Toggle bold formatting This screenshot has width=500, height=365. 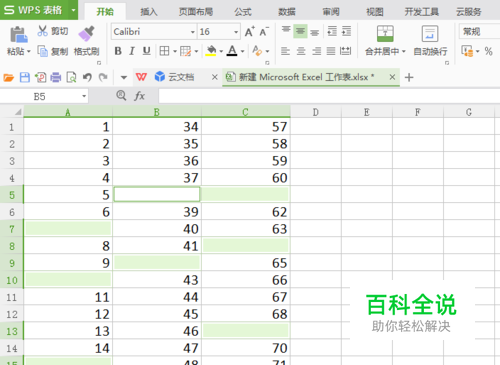(x=118, y=51)
